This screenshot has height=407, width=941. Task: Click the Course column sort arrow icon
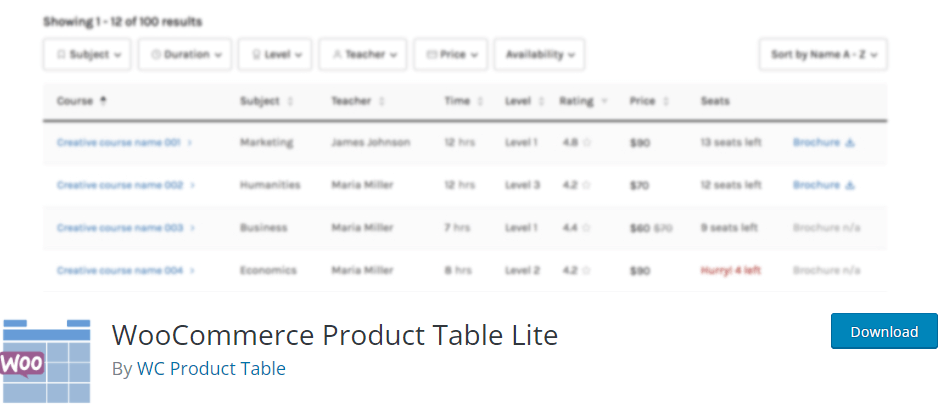tap(104, 101)
